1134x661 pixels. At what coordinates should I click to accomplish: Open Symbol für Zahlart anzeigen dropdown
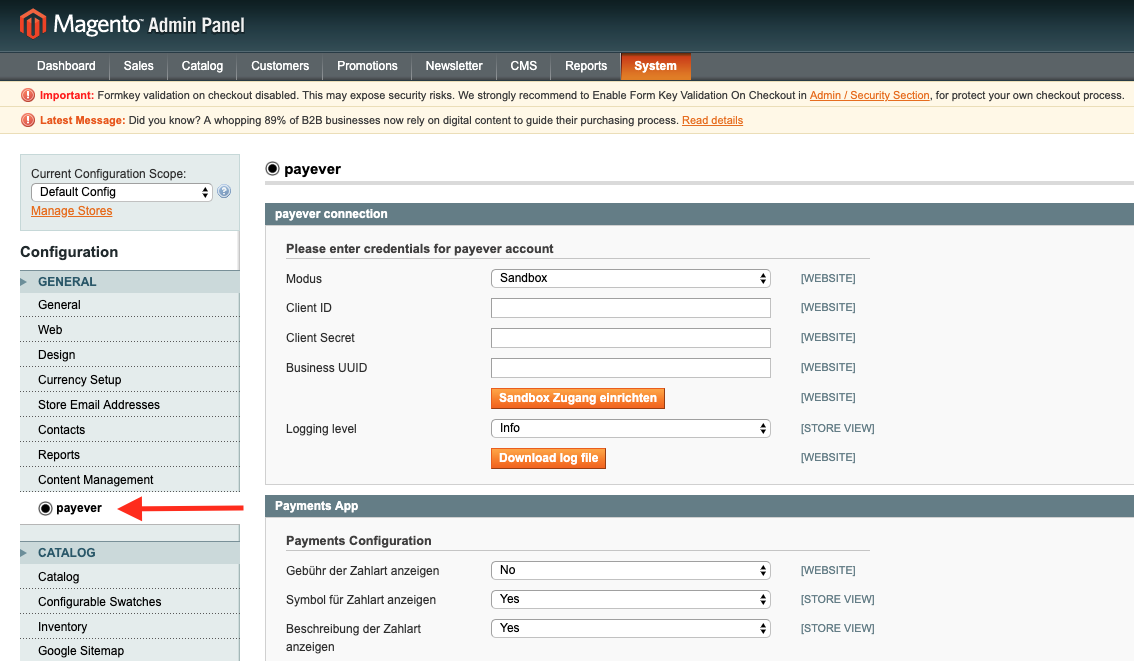point(631,600)
